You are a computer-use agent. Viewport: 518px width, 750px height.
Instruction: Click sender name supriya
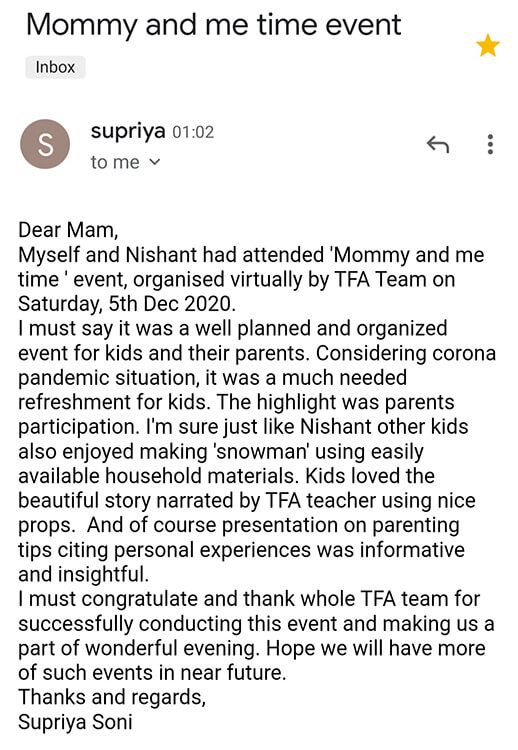128,131
